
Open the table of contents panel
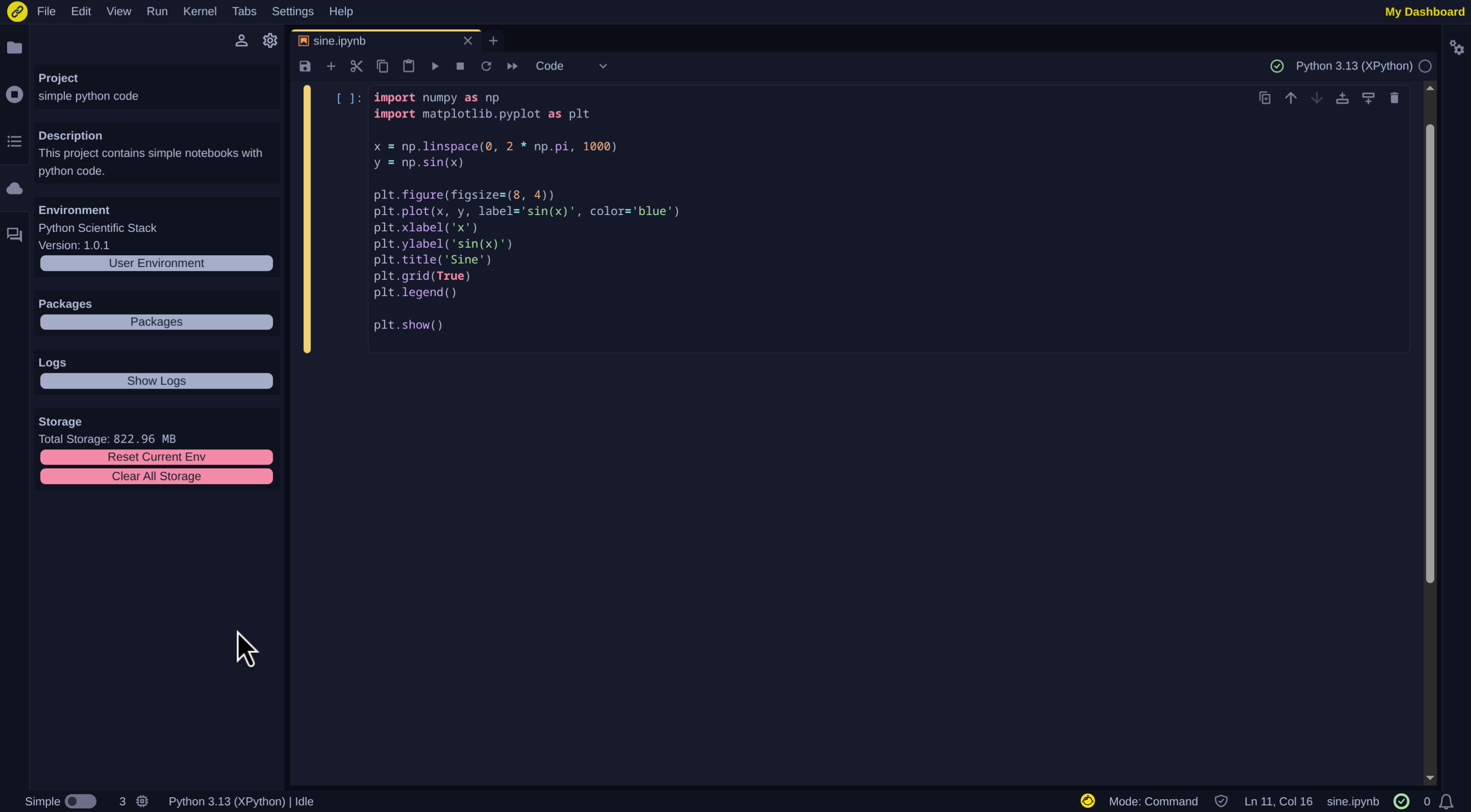point(14,141)
